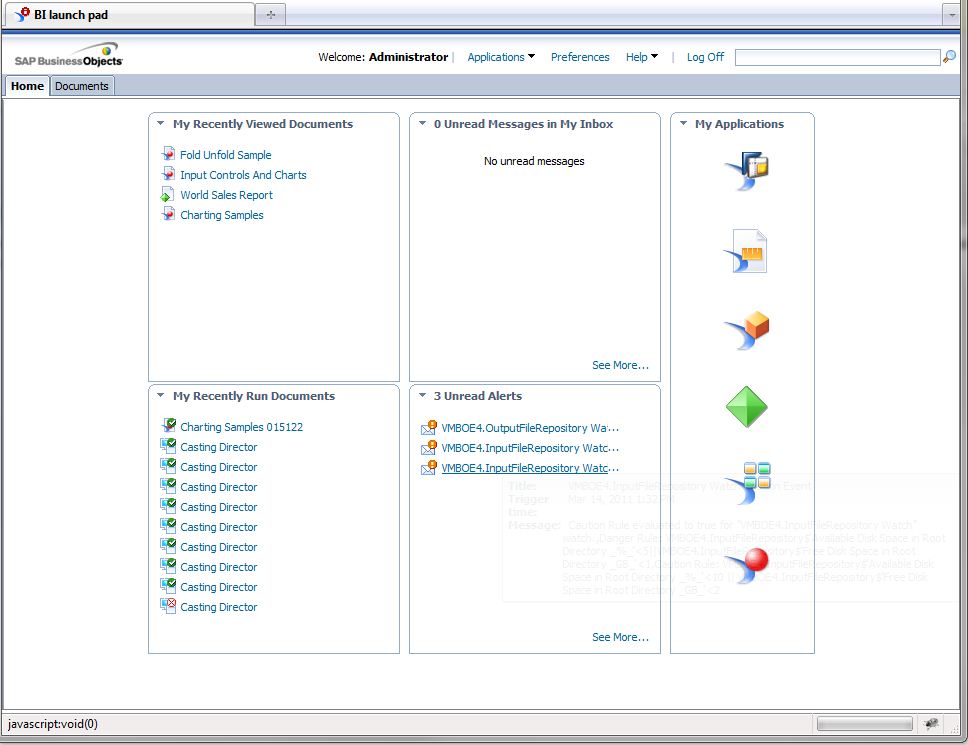
Task: Click the status bar icon at bottom right
Action: click(x=932, y=723)
